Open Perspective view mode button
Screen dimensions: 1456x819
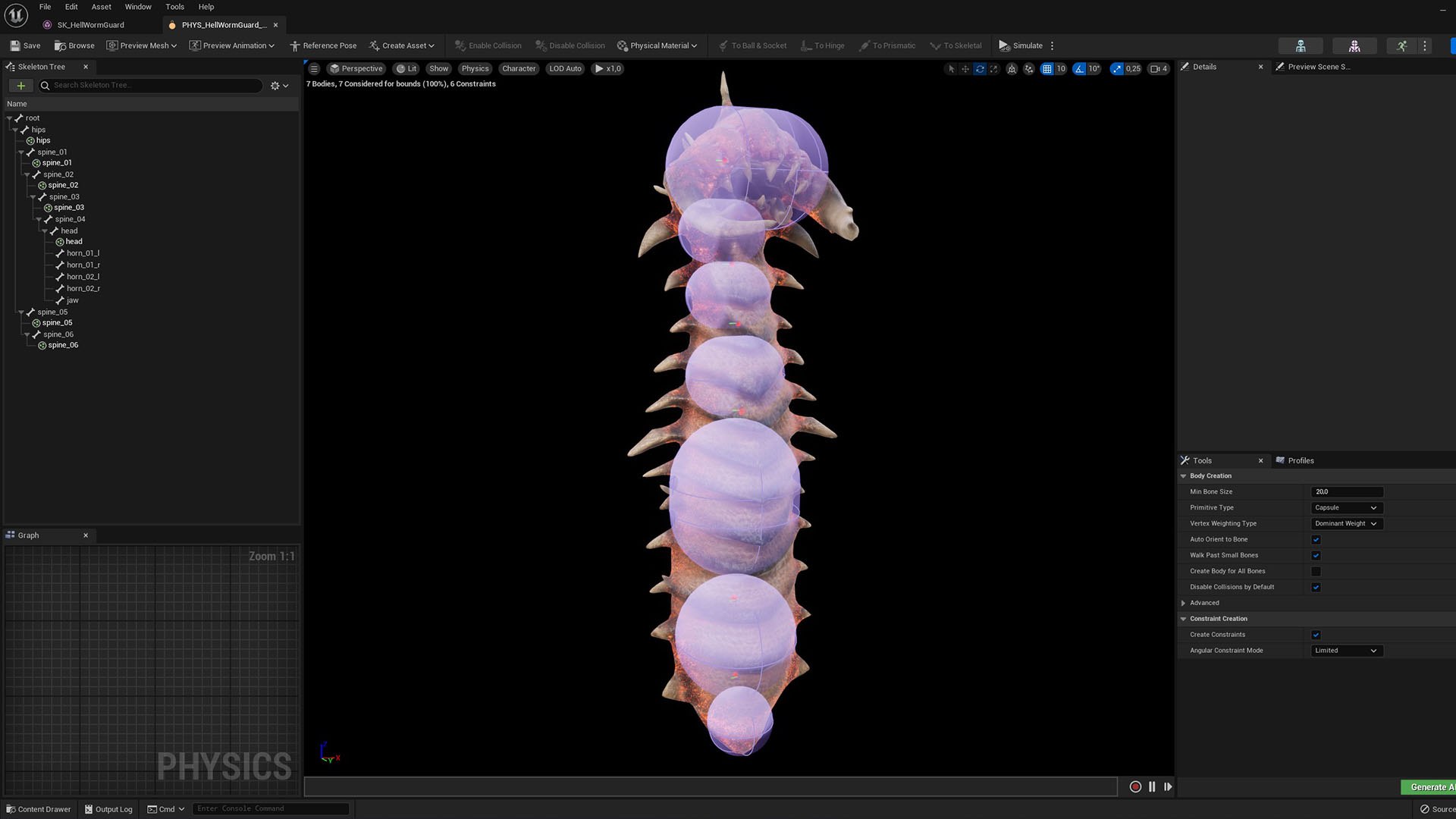[356, 68]
